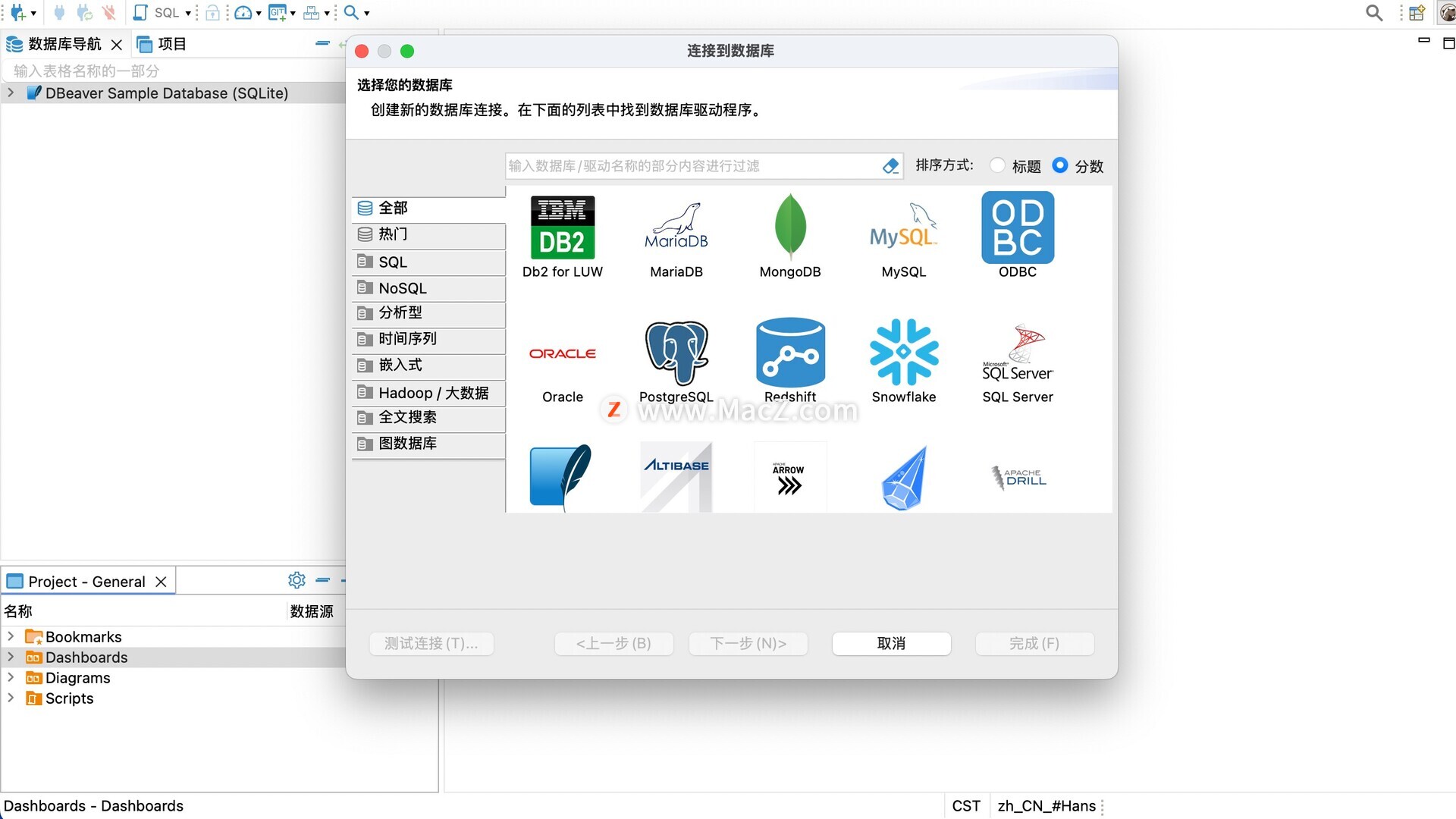Viewport: 1456px width, 819px height.
Task: Click the transaction lock icon
Action: [x=213, y=13]
